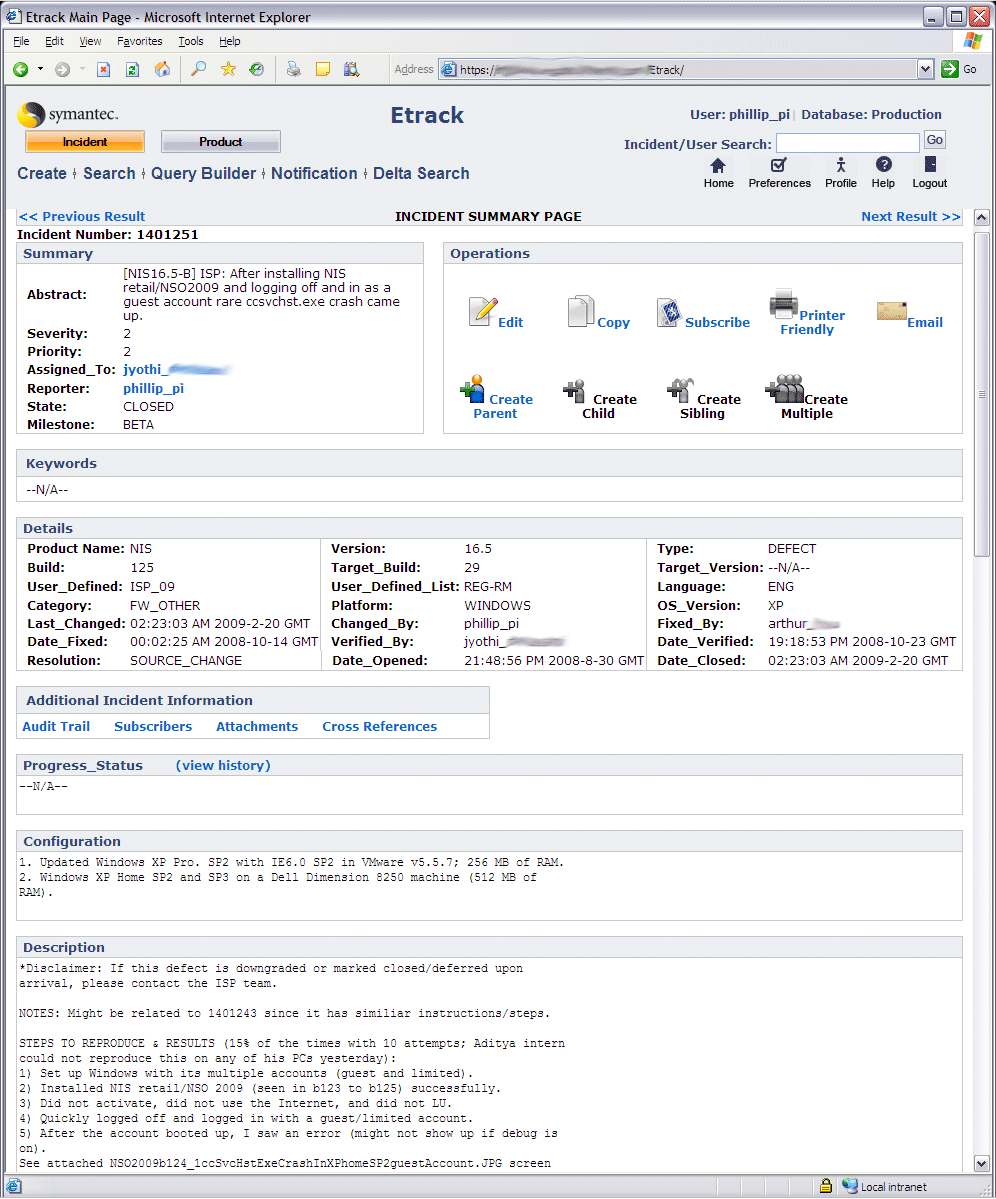Click the Subscribe icon in Operations

point(668,312)
